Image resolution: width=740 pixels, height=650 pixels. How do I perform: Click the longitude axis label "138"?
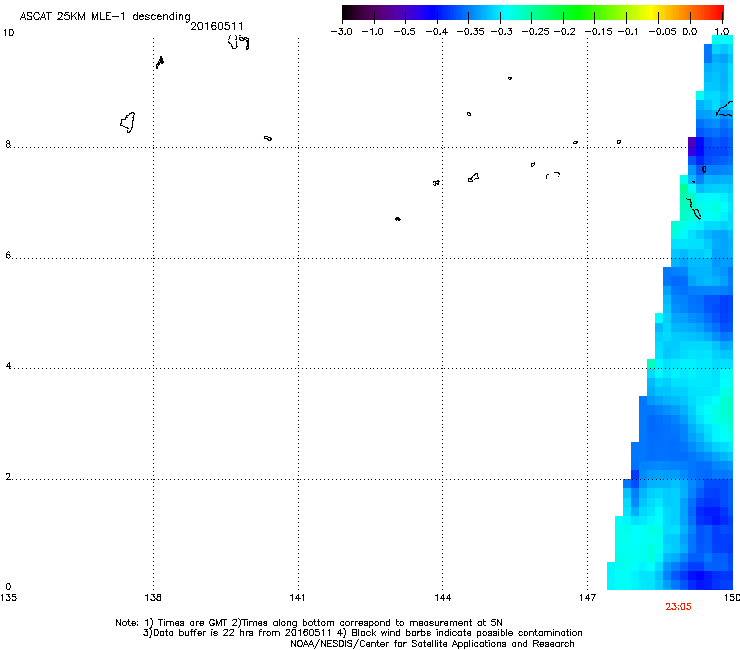coord(153,598)
